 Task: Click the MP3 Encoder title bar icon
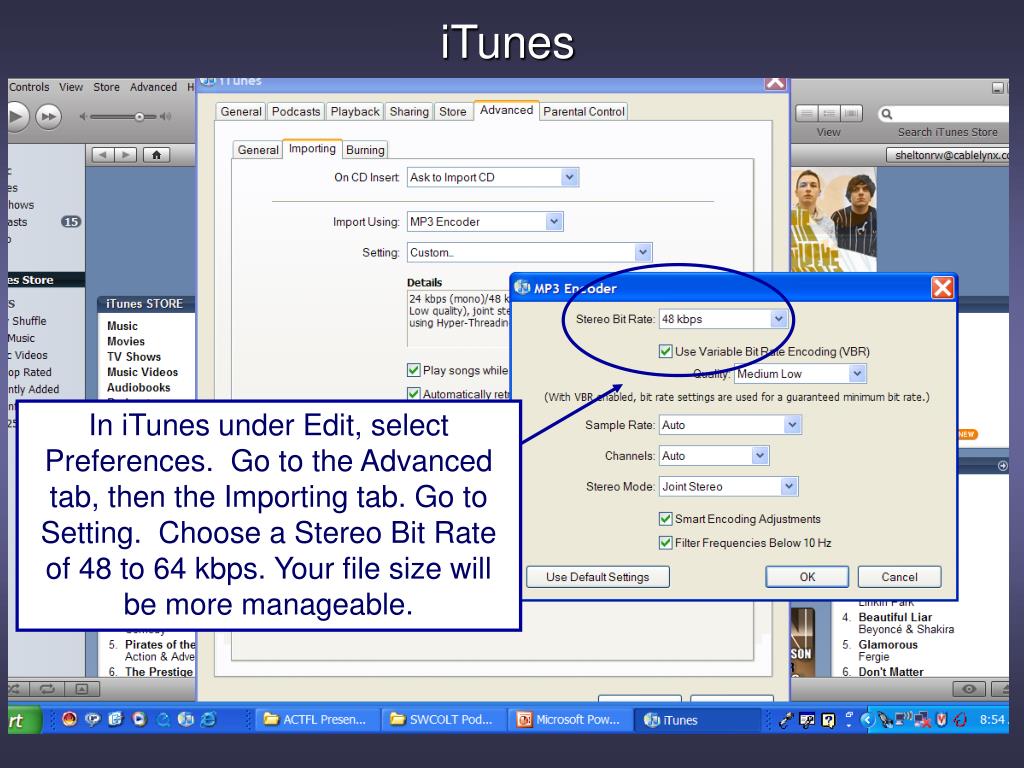(x=522, y=287)
